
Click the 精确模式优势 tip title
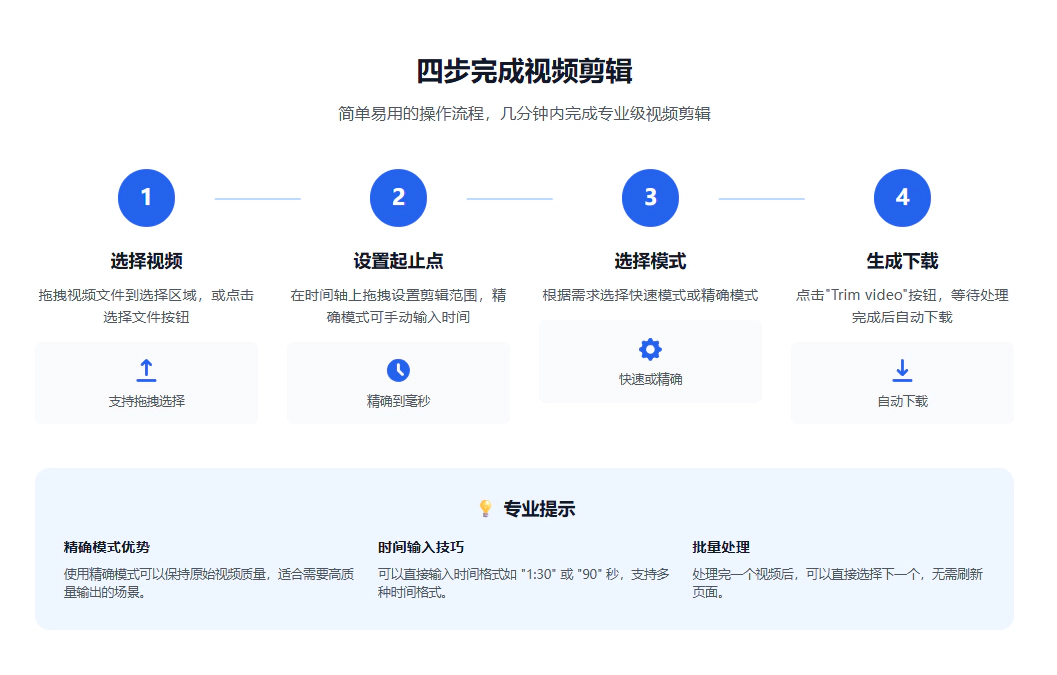pyautogui.click(x=107, y=547)
